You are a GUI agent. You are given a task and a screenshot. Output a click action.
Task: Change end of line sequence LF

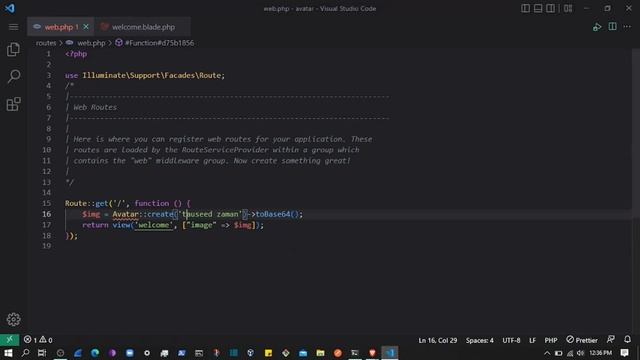(x=532, y=340)
